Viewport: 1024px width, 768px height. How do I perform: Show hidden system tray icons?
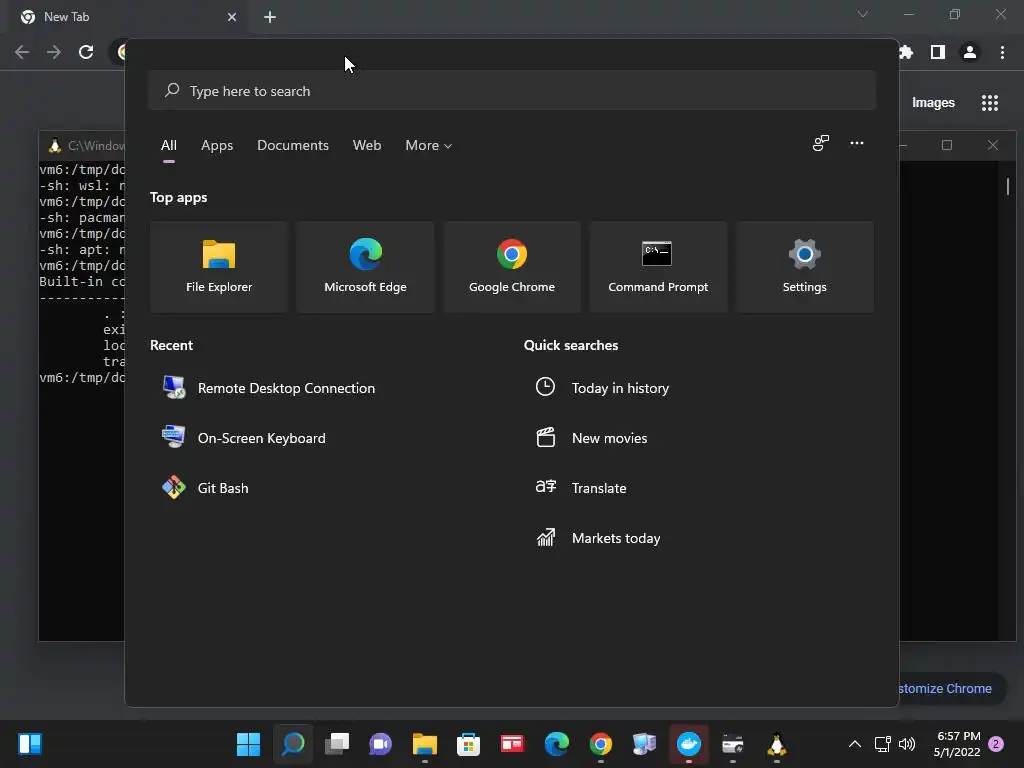[854, 744]
